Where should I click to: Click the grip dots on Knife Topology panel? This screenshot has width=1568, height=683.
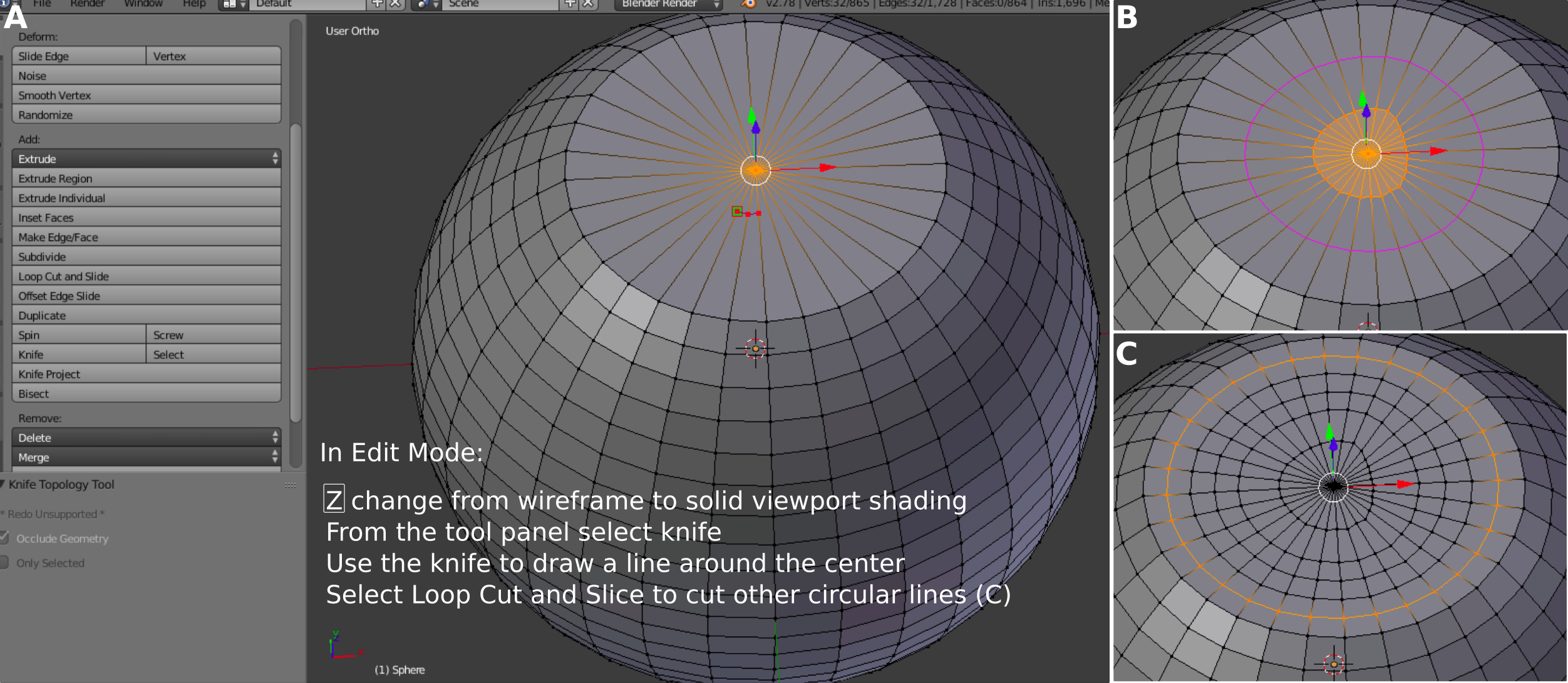(x=290, y=485)
